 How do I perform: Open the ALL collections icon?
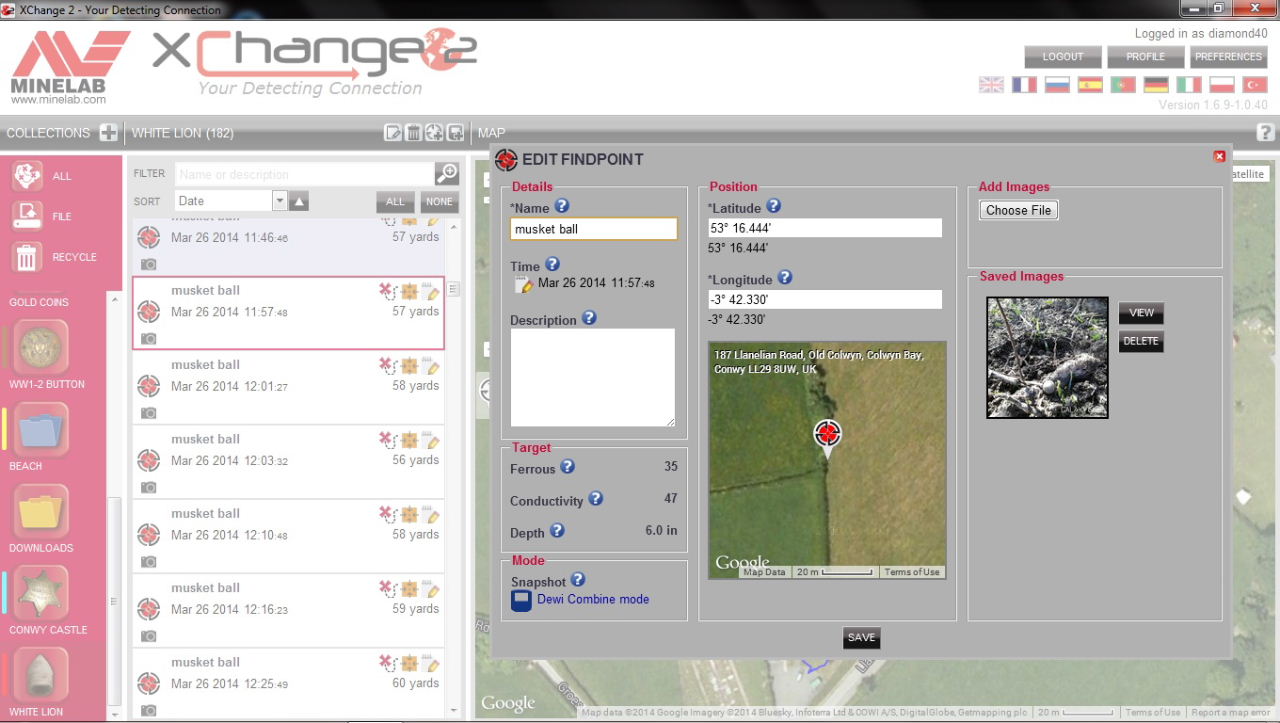pyautogui.click(x=27, y=176)
